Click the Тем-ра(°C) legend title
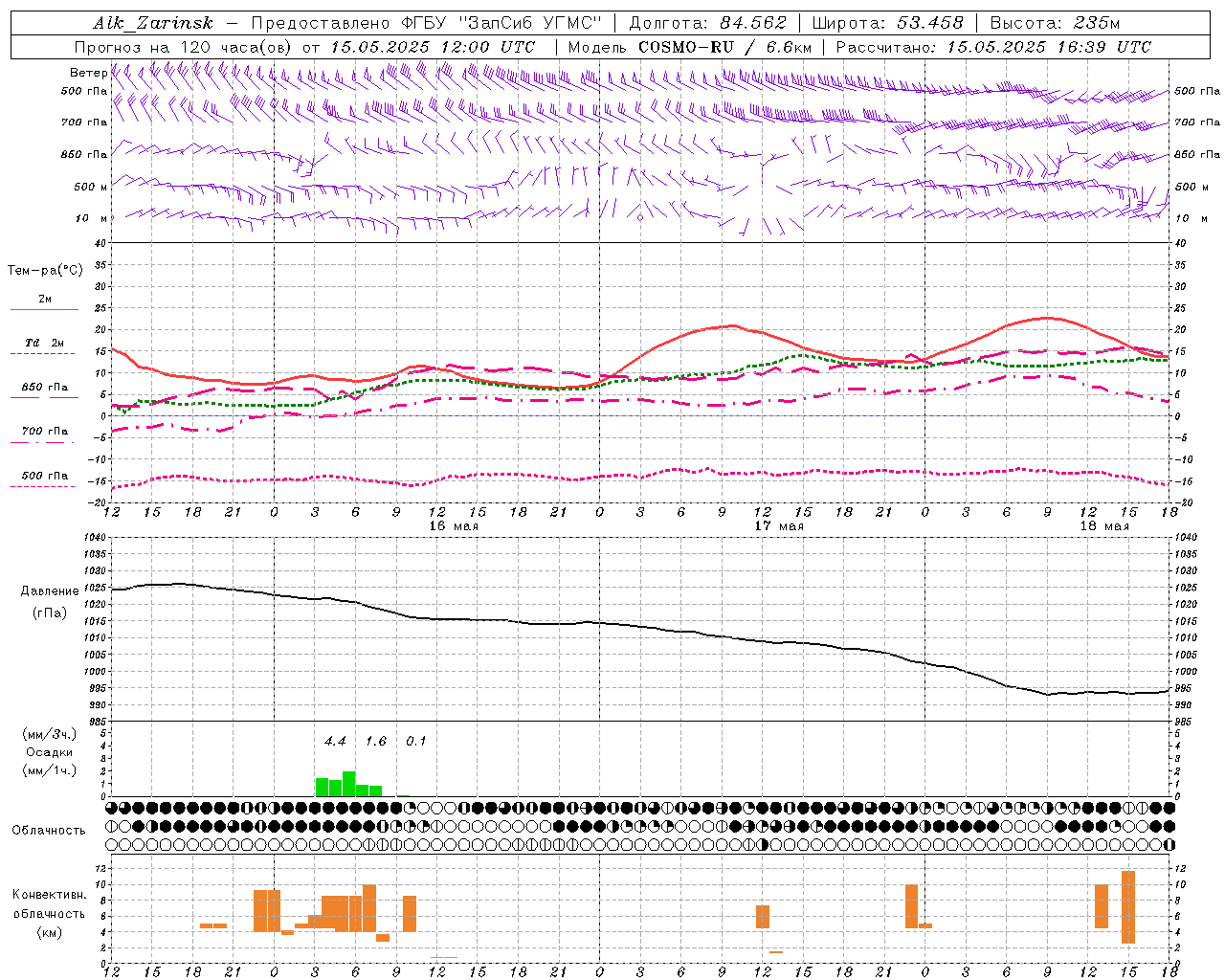This screenshot has width=1225, height=980. pos(45,271)
